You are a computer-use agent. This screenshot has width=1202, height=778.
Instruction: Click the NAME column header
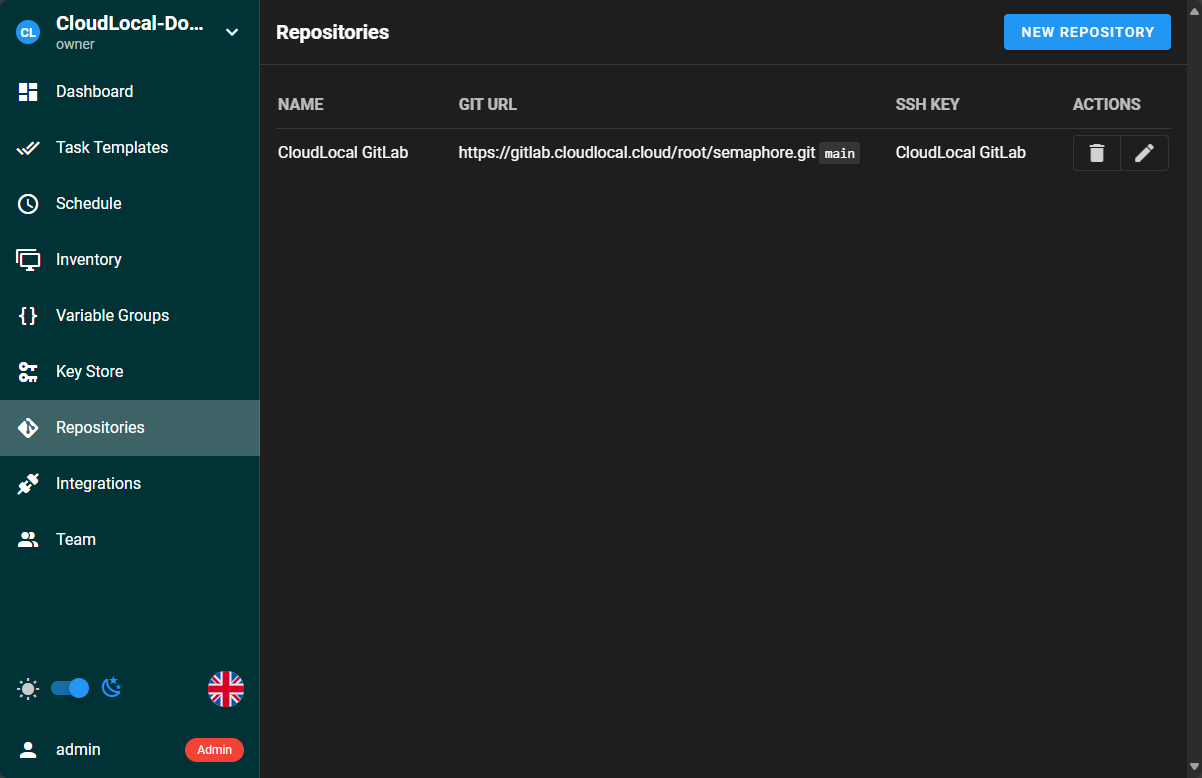click(x=301, y=104)
